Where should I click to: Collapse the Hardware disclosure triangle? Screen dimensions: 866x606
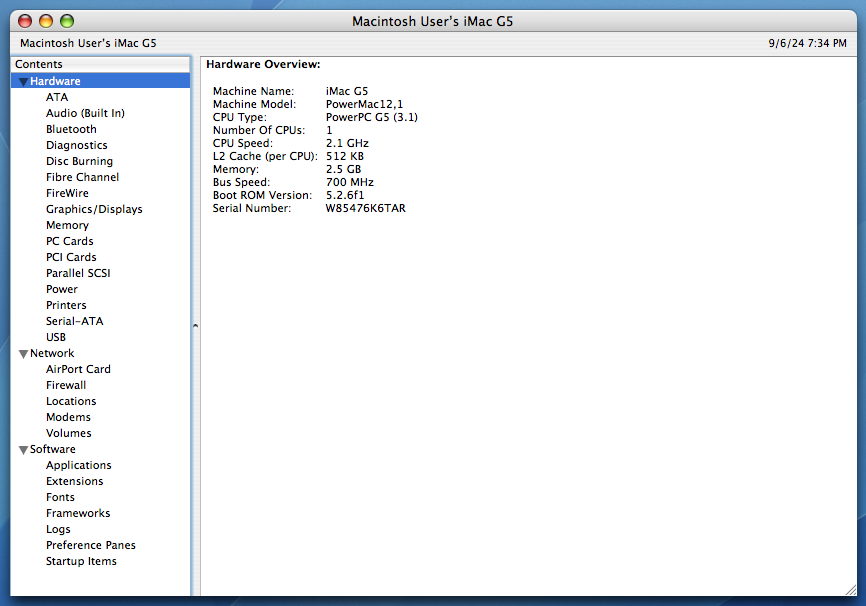(23, 82)
